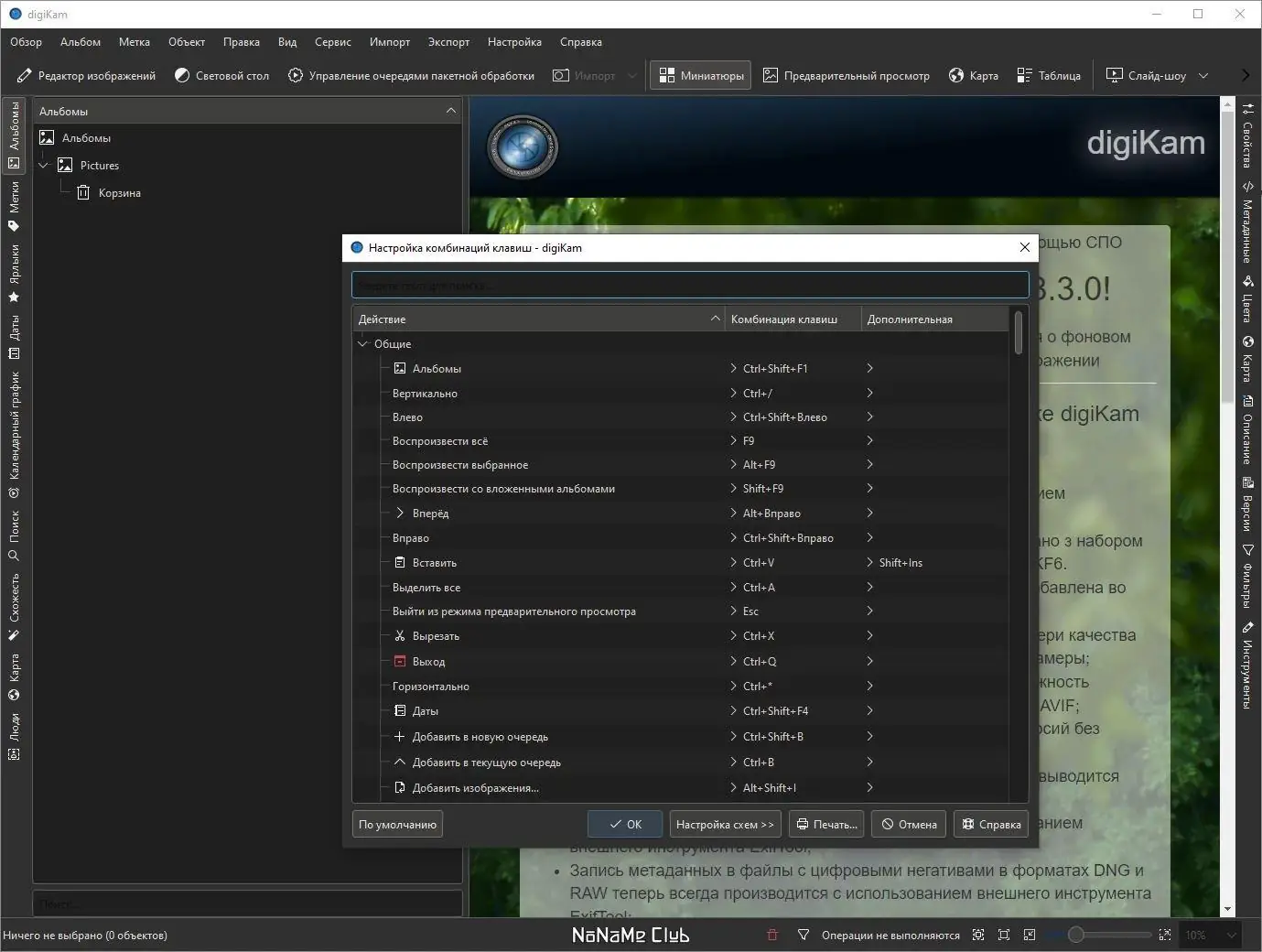Image resolution: width=1262 pixels, height=952 pixels.
Task: Click the Комбинация клавиш column header
Action: coord(793,319)
